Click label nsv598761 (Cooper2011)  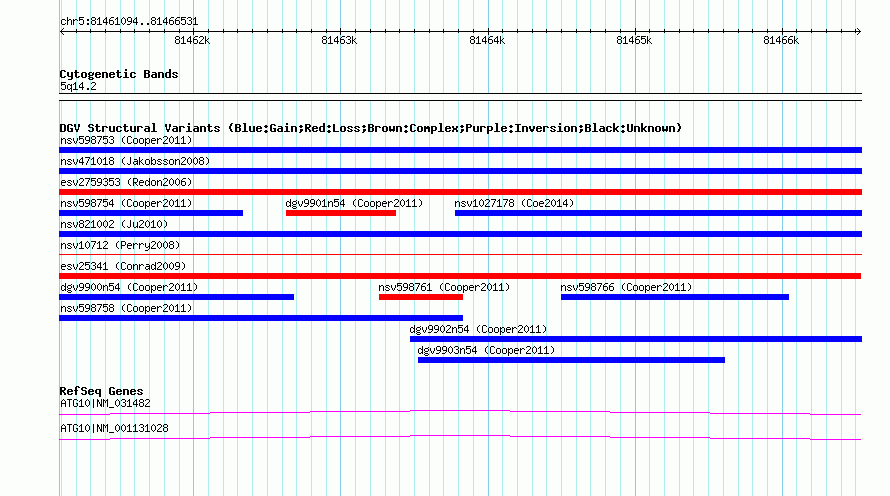coord(444,287)
